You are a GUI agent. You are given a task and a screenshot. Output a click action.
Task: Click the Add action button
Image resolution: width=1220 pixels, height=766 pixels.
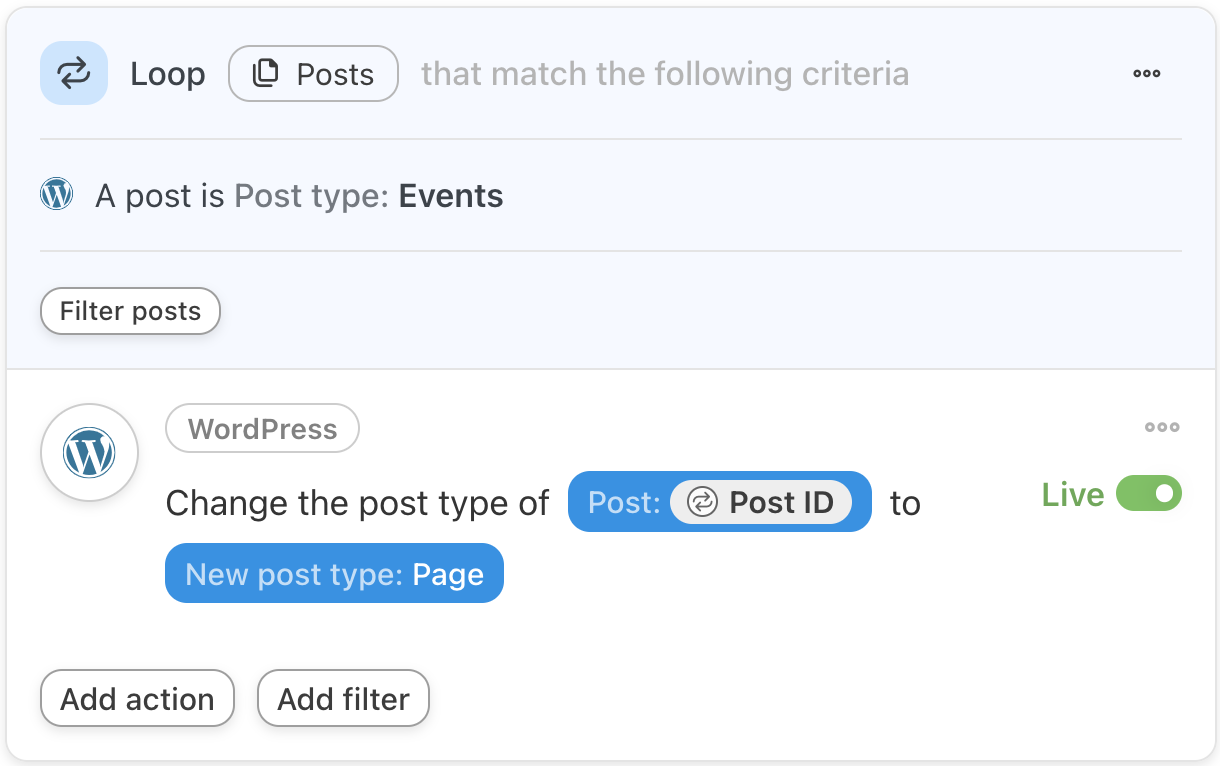point(137,699)
